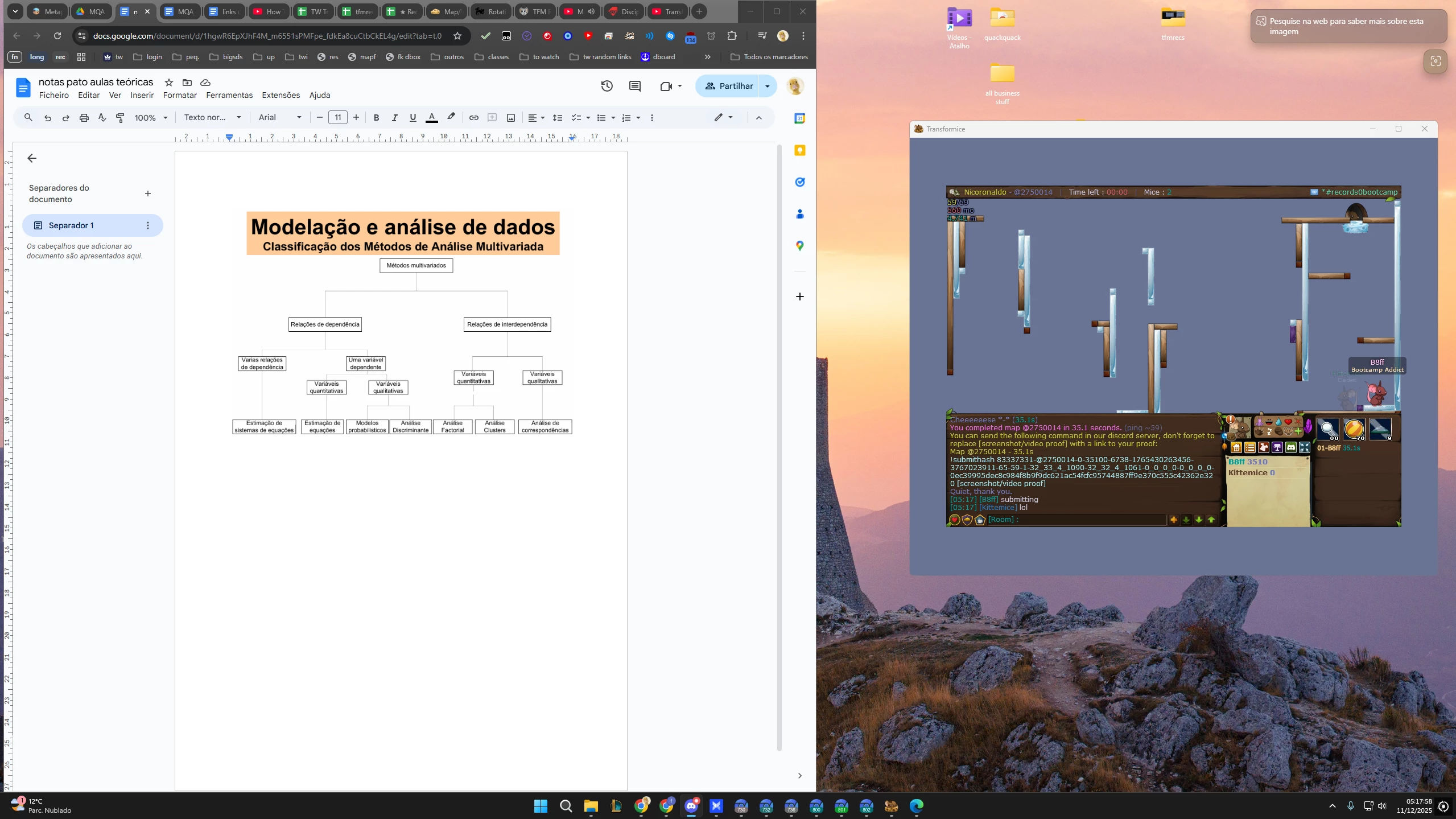Show the comments panel in Docs

[x=635, y=86]
